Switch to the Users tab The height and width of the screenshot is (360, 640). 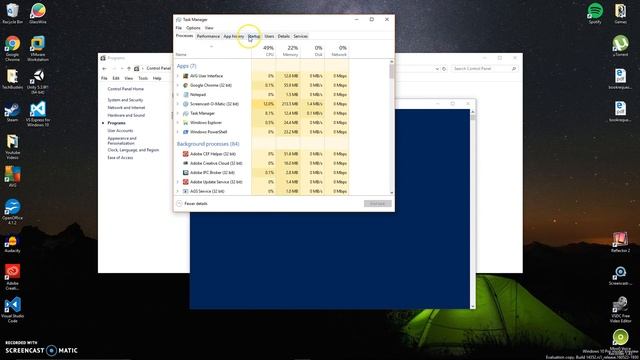(269, 36)
